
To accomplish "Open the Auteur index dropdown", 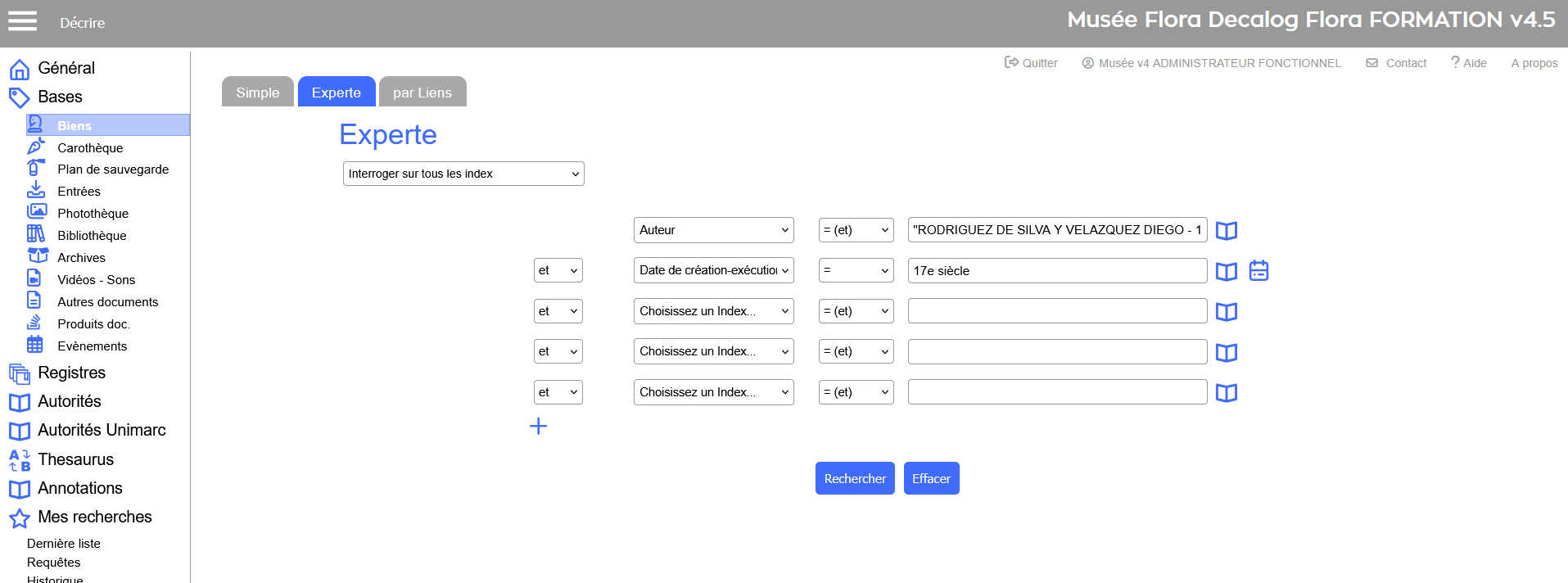I will 713,230.
